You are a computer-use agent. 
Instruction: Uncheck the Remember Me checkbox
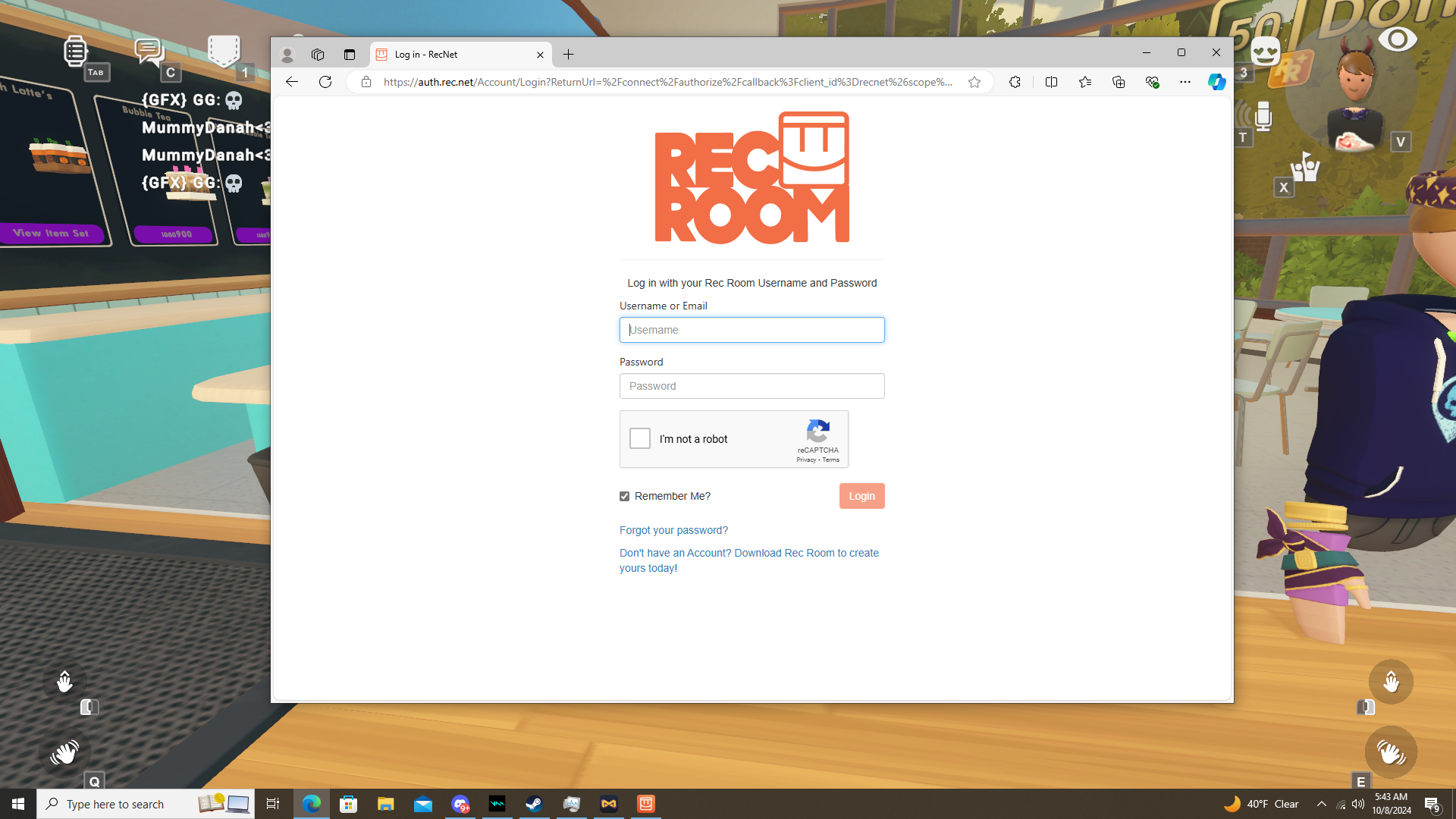pos(625,496)
